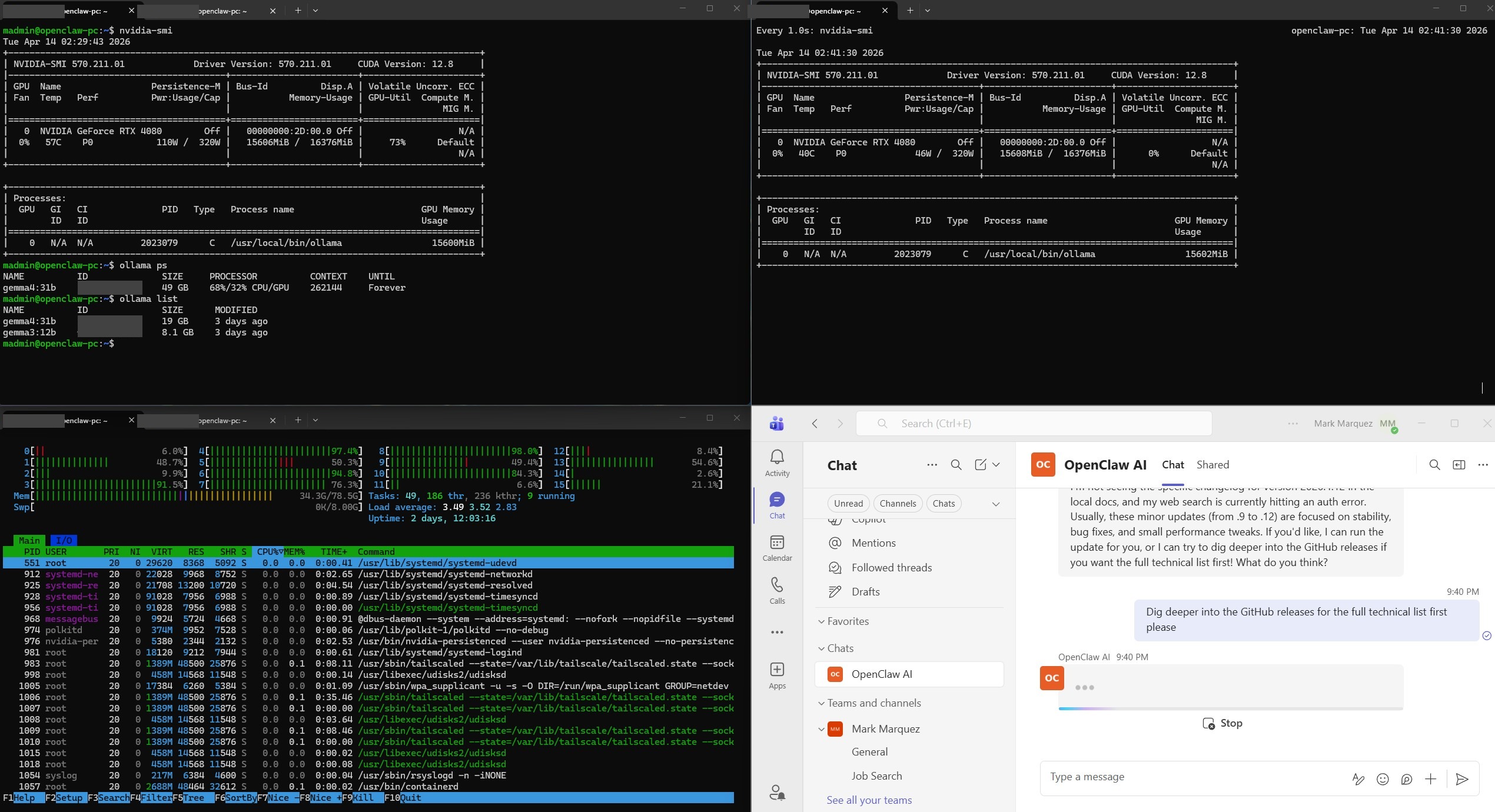Collapse the Favorites section

tap(822, 621)
